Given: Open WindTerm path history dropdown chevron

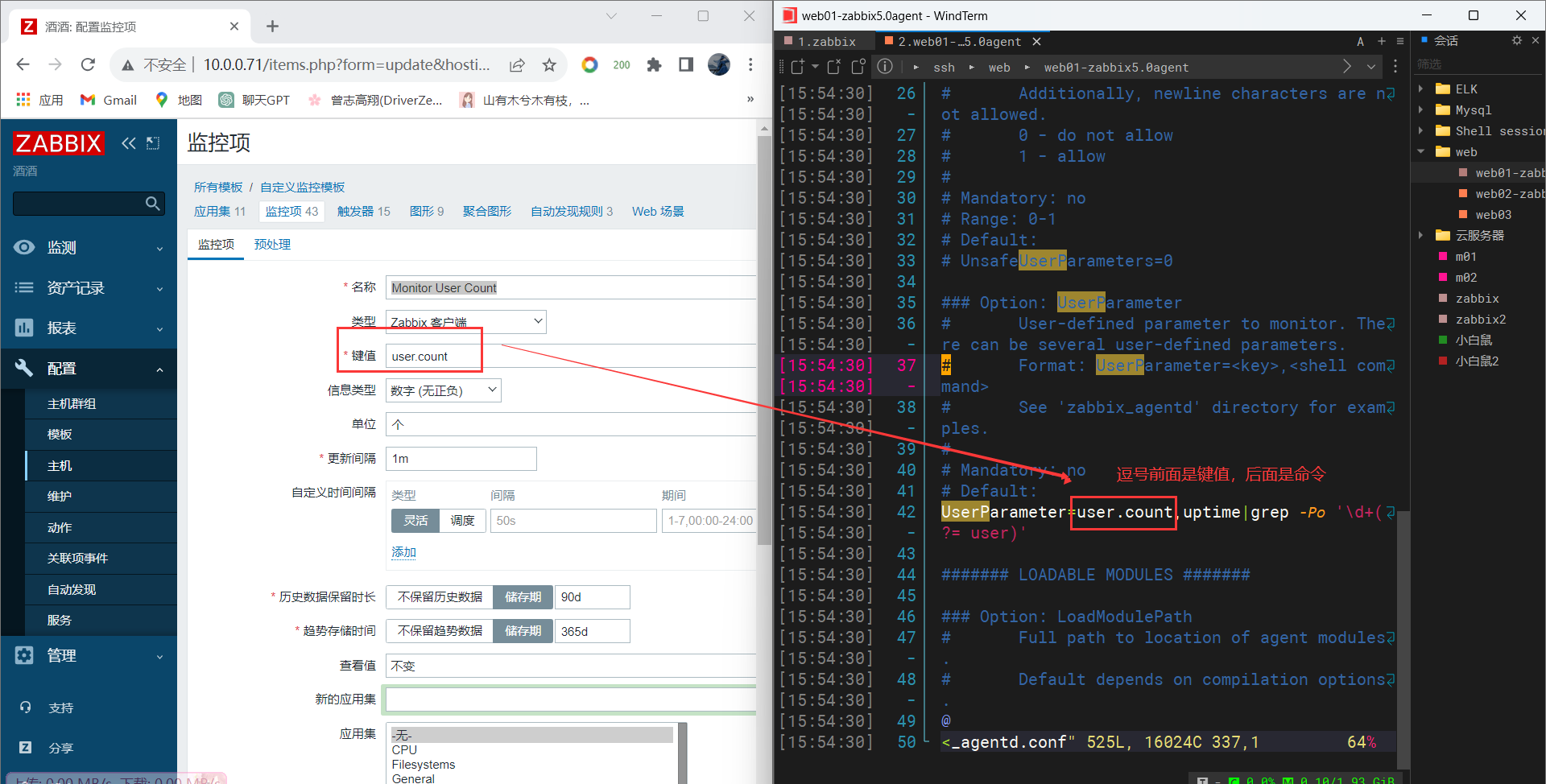Looking at the screenshot, I should pos(1371,67).
